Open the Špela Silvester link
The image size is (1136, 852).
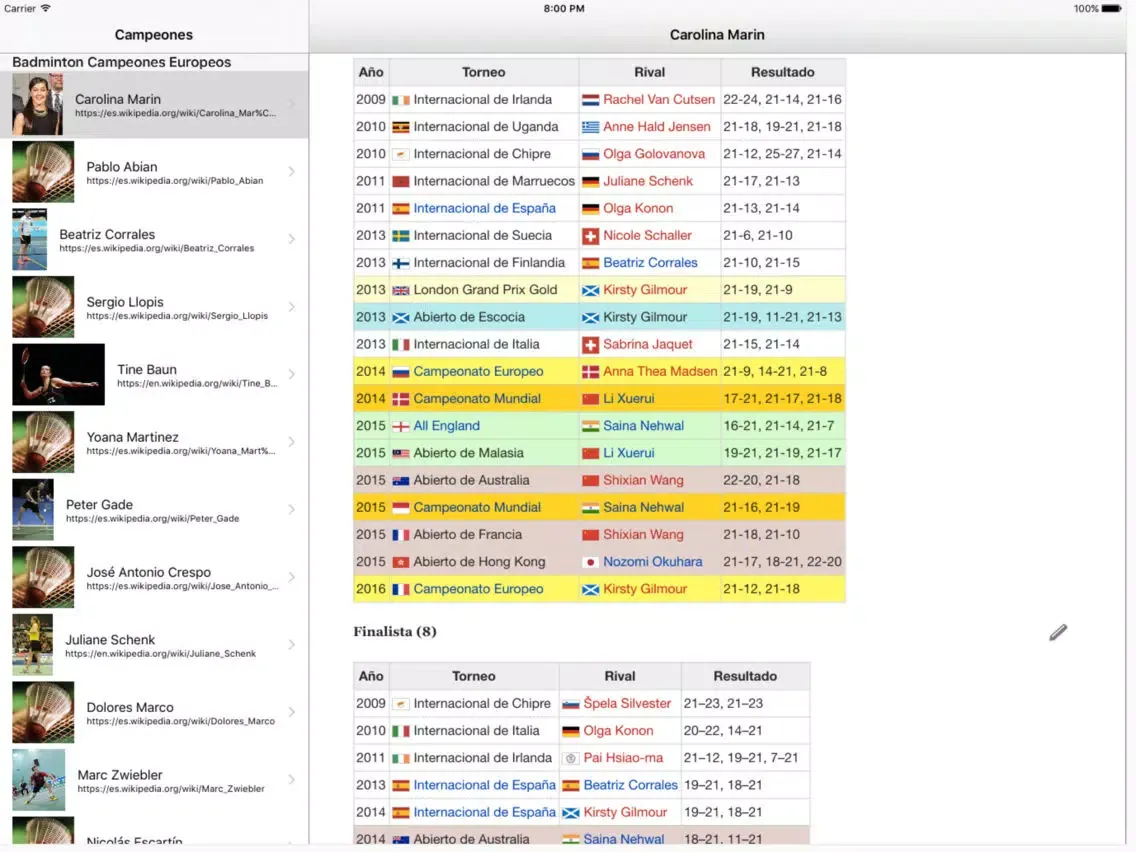[x=627, y=703]
